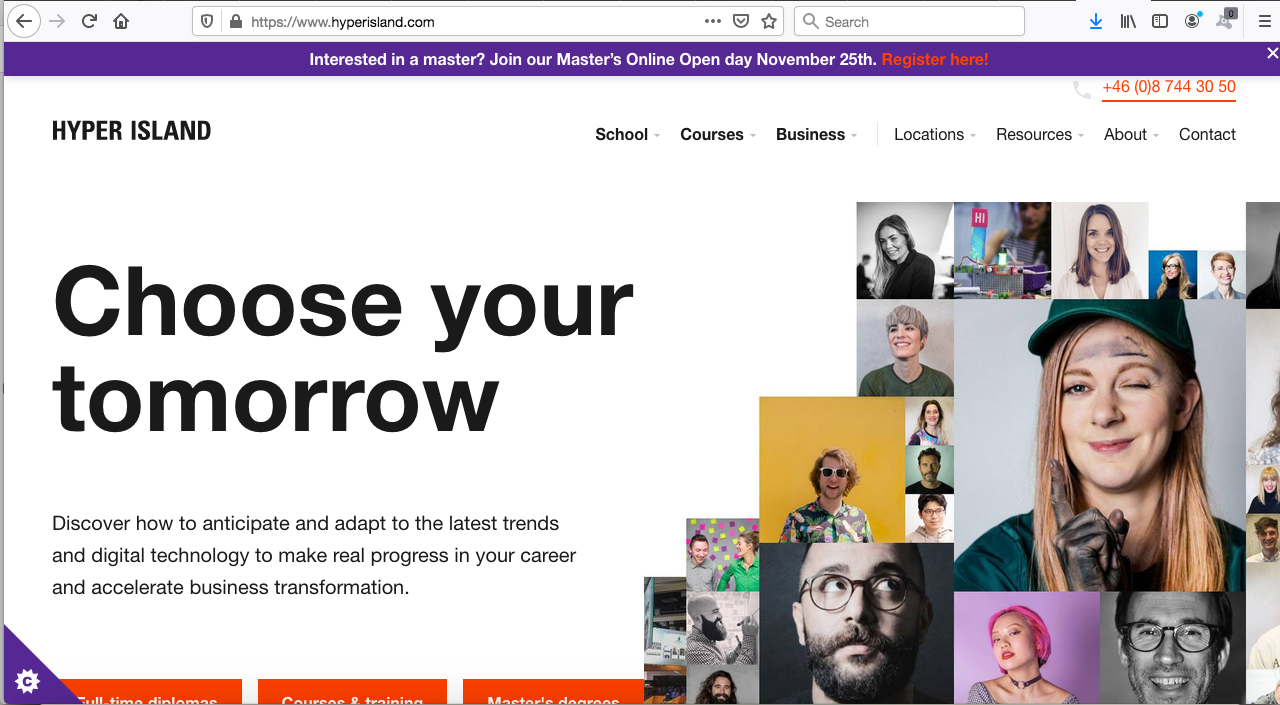Screen dimensions: 1280x705
Task: Save page to Pocket icon
Action: pos(741,21)
